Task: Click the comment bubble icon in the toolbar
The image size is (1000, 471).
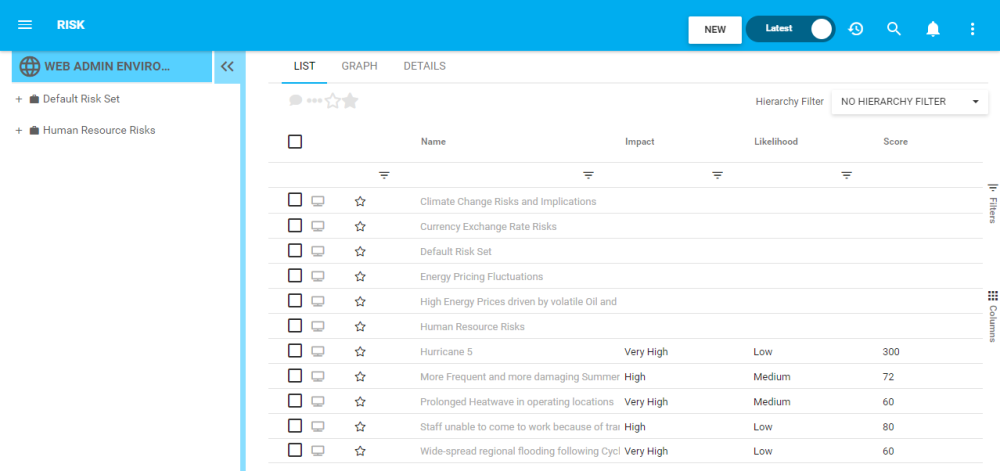Action: point(295,101)
